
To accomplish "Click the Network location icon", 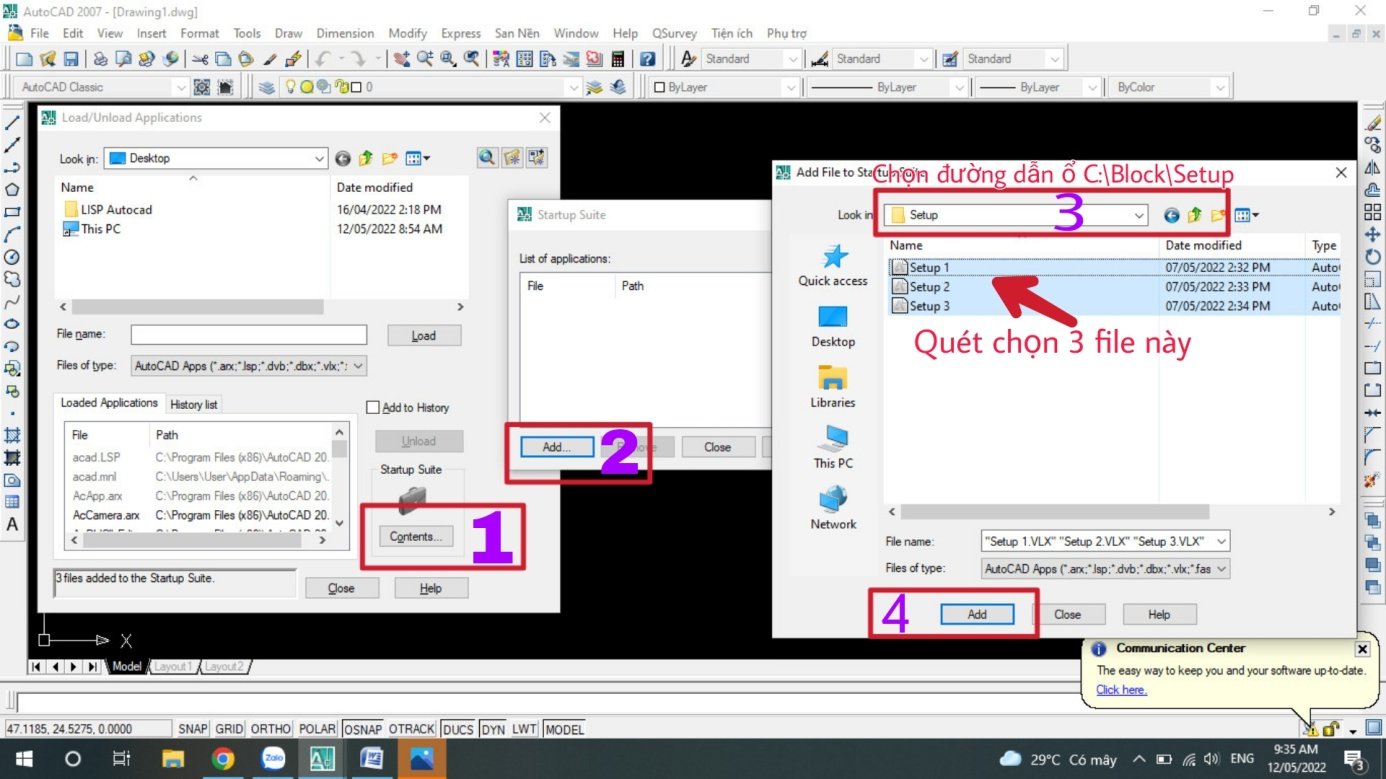I will [x=832, y=508].
